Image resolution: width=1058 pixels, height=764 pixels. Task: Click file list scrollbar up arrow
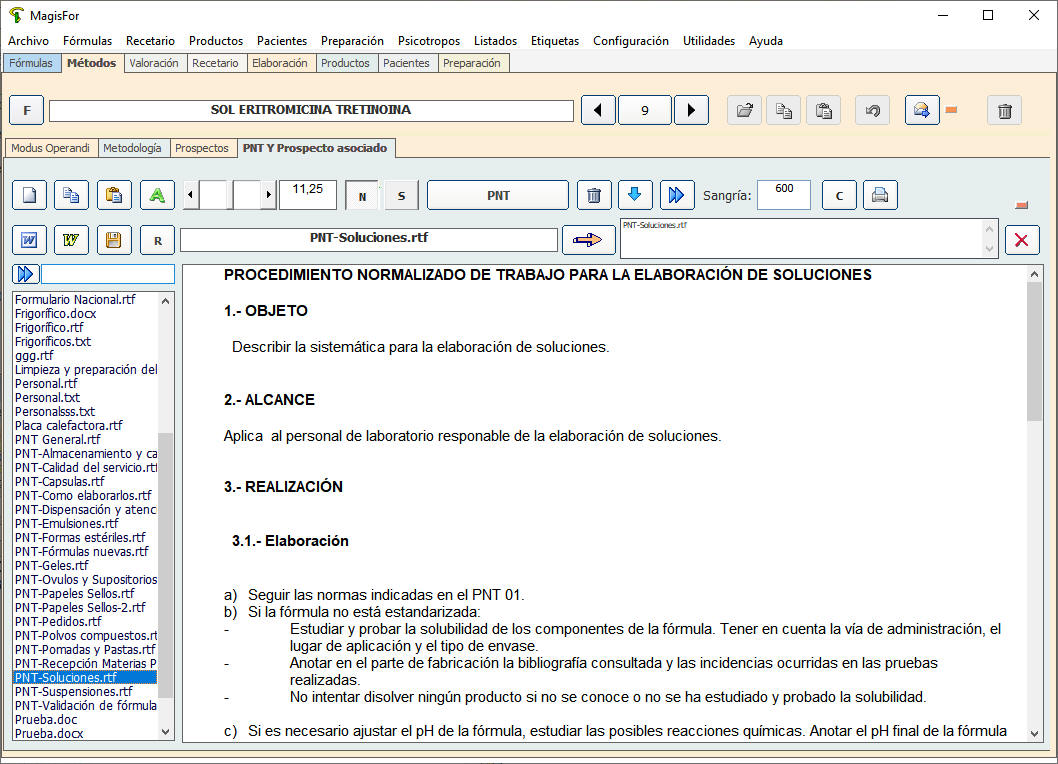pyautogui.click(x=165, y=300)
